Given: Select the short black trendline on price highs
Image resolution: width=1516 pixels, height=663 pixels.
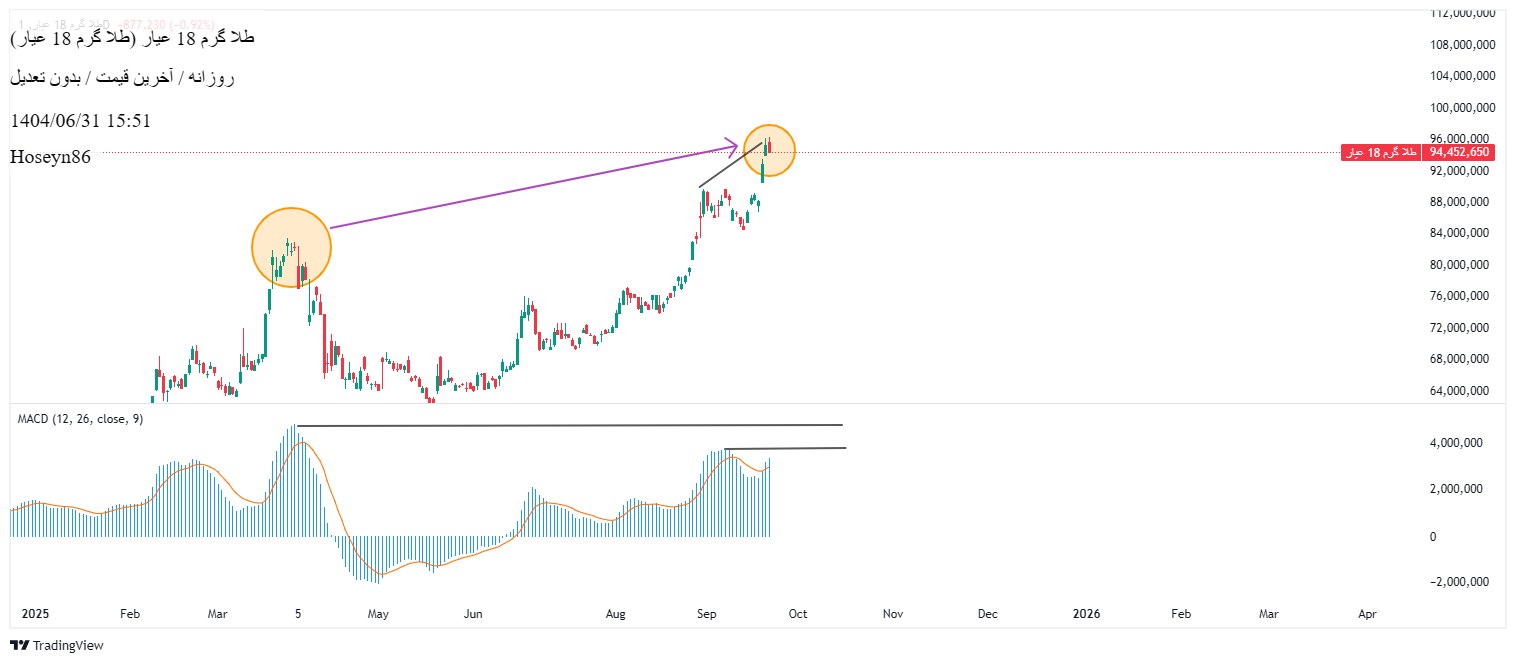Looking at the screenshot, I should 728,170.
